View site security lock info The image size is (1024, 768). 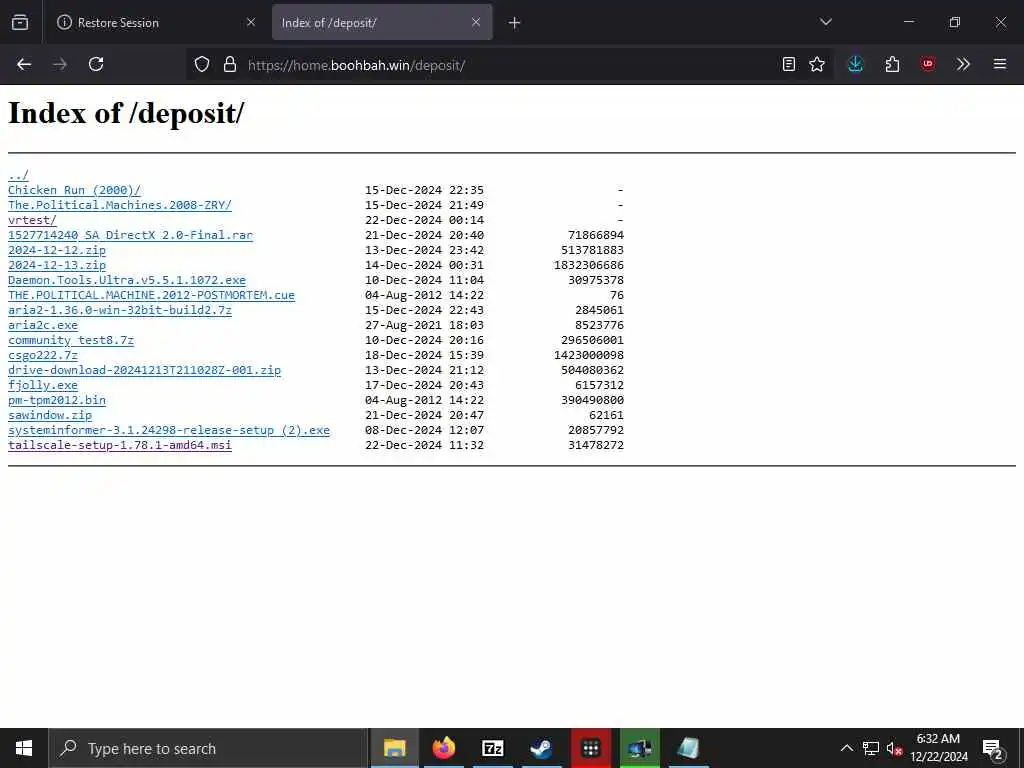(x=230, y=64)
